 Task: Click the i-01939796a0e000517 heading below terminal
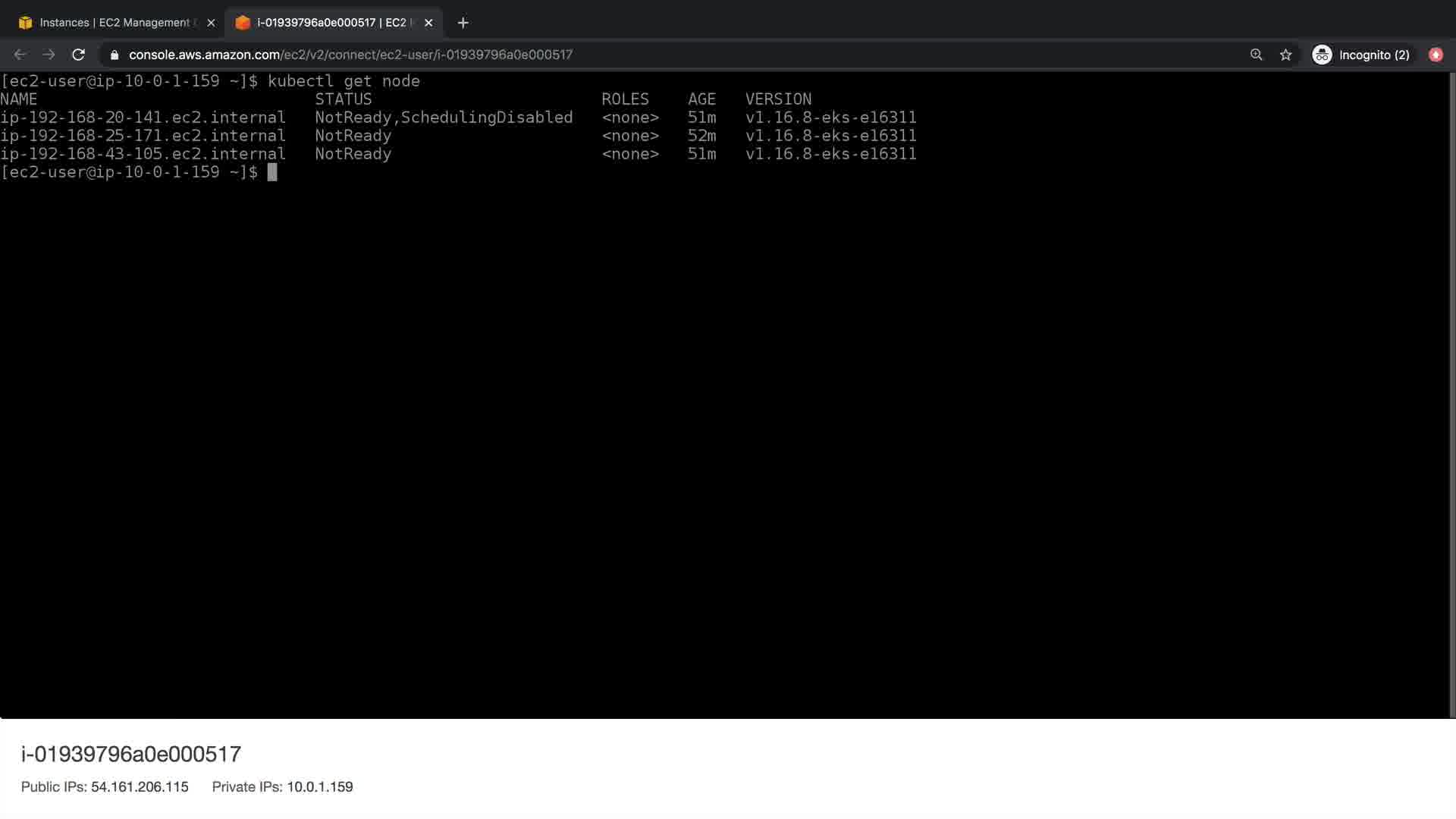pyautogui.click(x=131, y=754)
